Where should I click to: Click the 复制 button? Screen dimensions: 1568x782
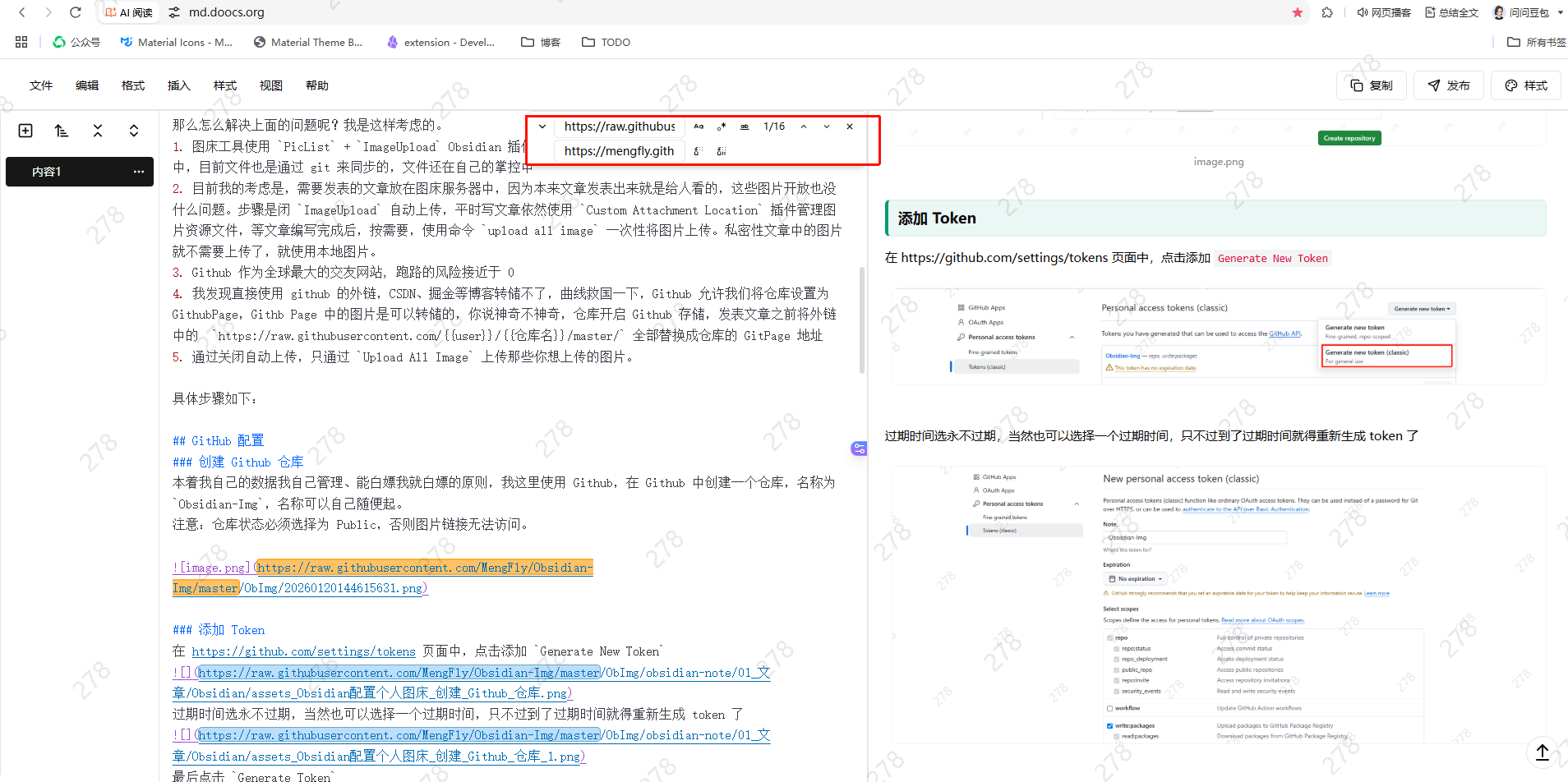(x=1372, y=85)
